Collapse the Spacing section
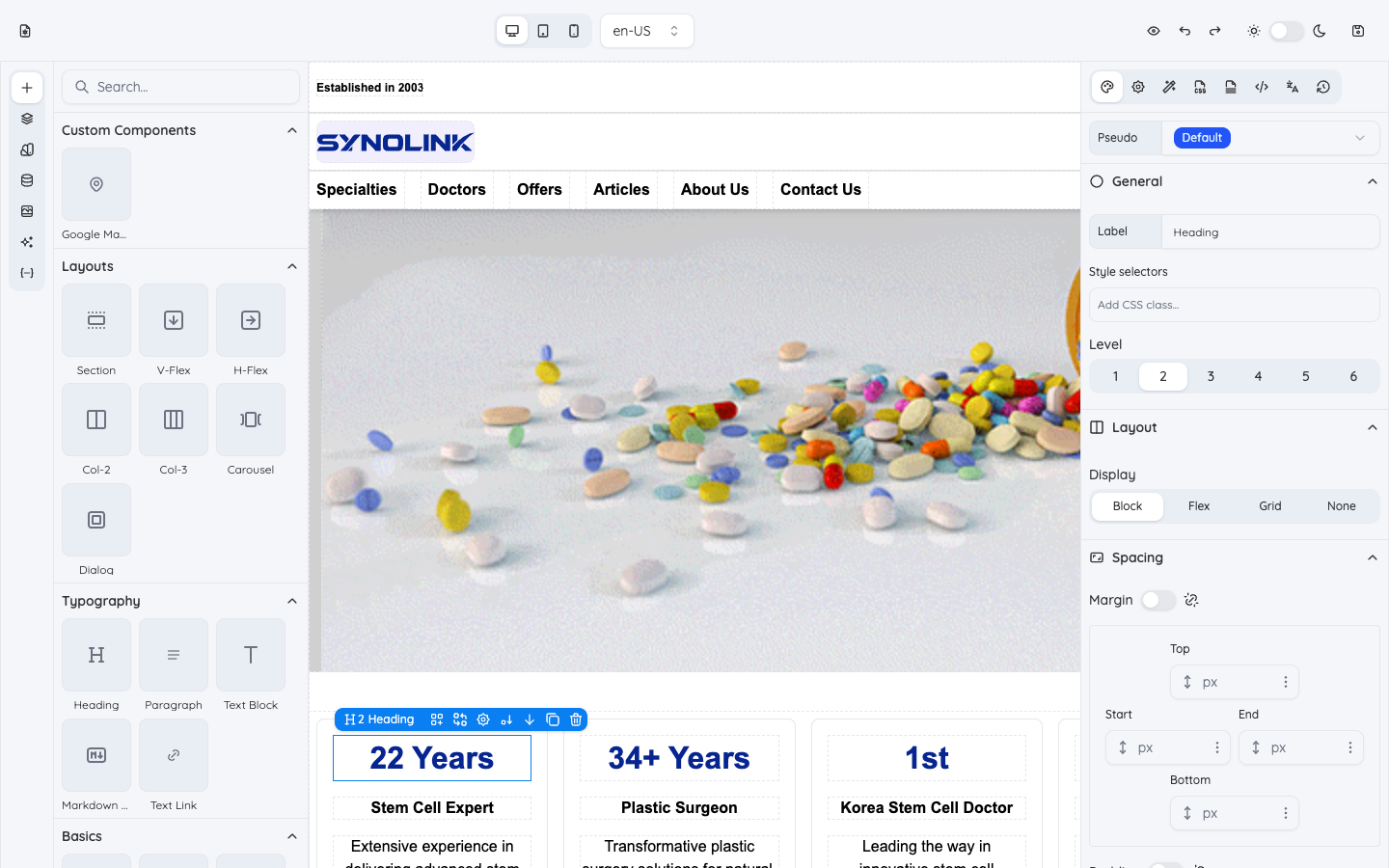Viewport: 1389px width, 868px height. 1373,557
